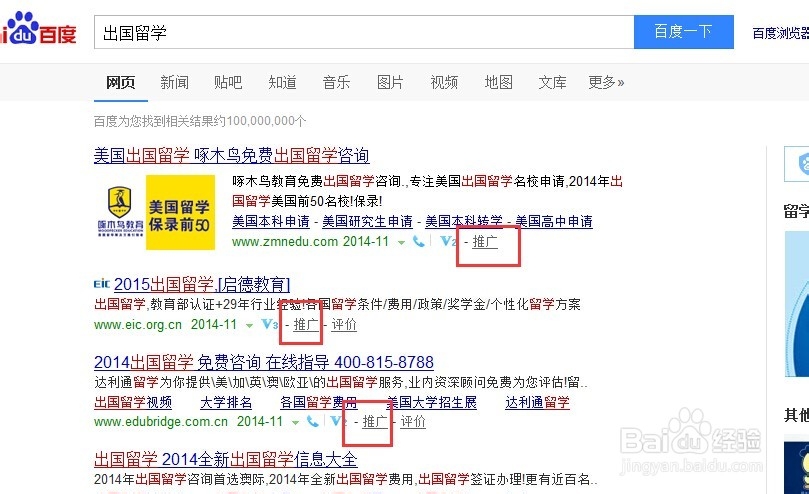The height and width of the screenshot is (494, 809).
Task: Focus the search box containing 出国留学
Action: (364, 33)
